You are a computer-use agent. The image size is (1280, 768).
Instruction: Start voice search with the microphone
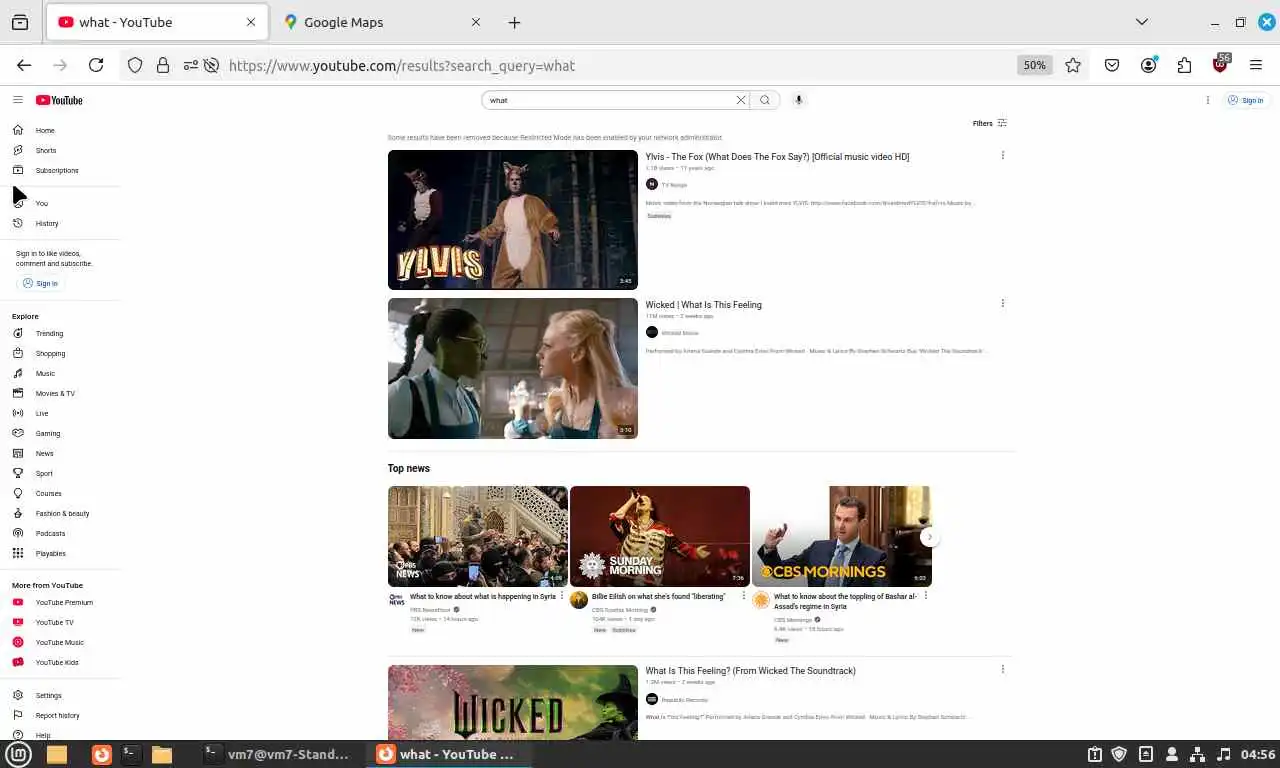click(x=798, y=100)
